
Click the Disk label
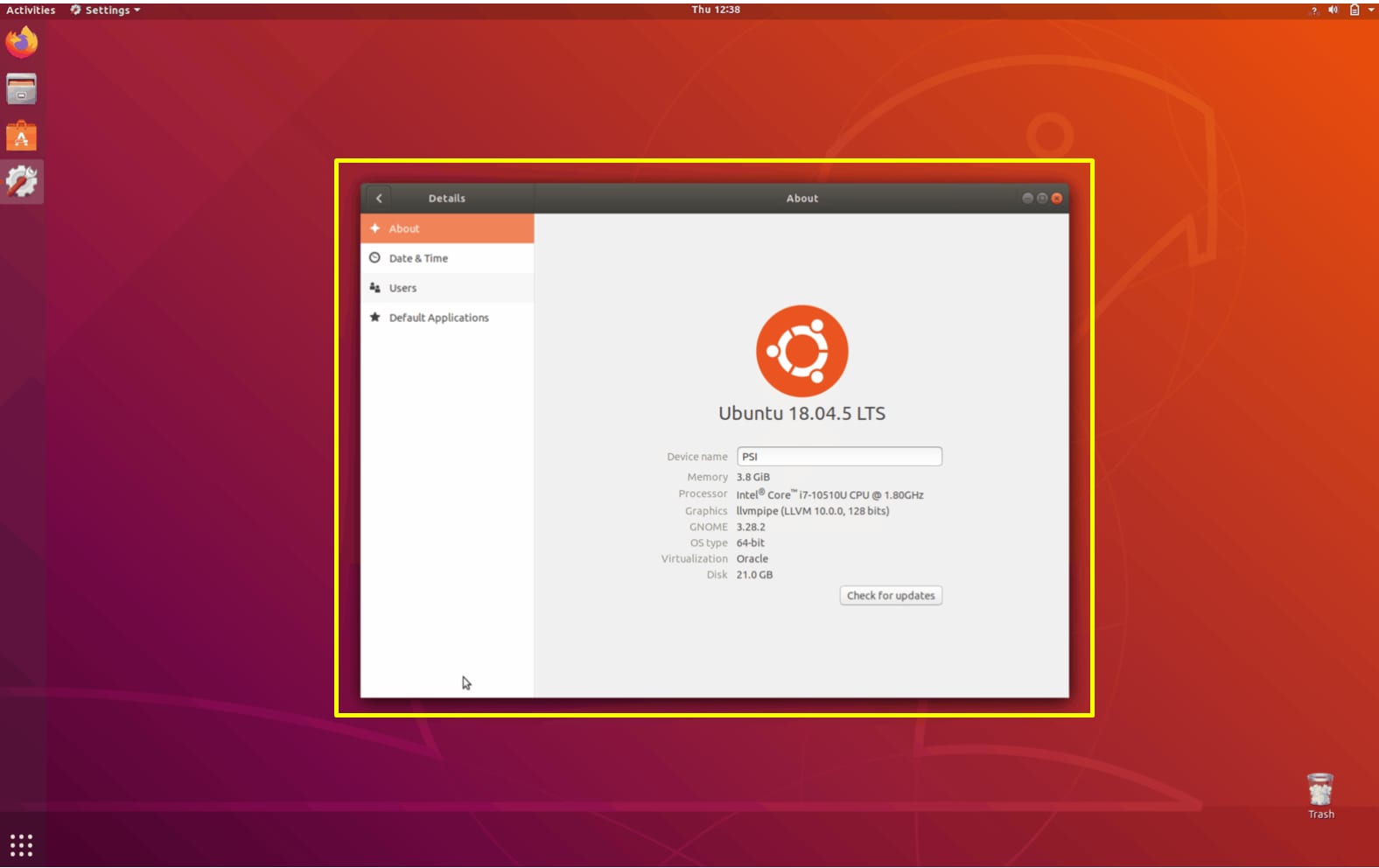(x=717, y=575)
